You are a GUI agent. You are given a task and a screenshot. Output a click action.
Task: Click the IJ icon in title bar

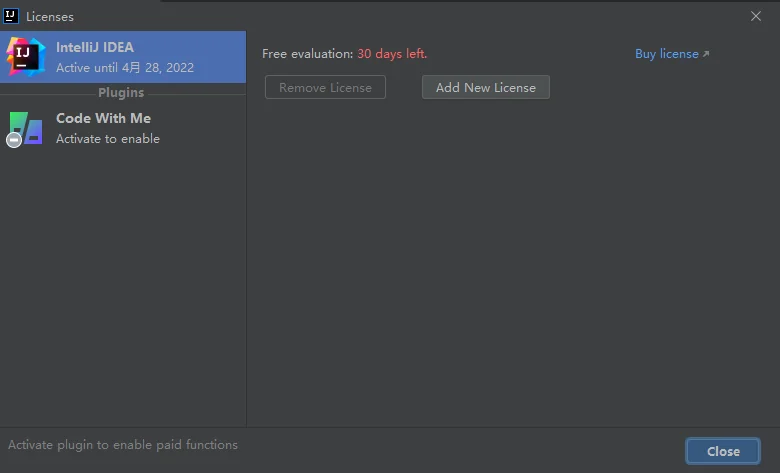(x=10, y=16)
